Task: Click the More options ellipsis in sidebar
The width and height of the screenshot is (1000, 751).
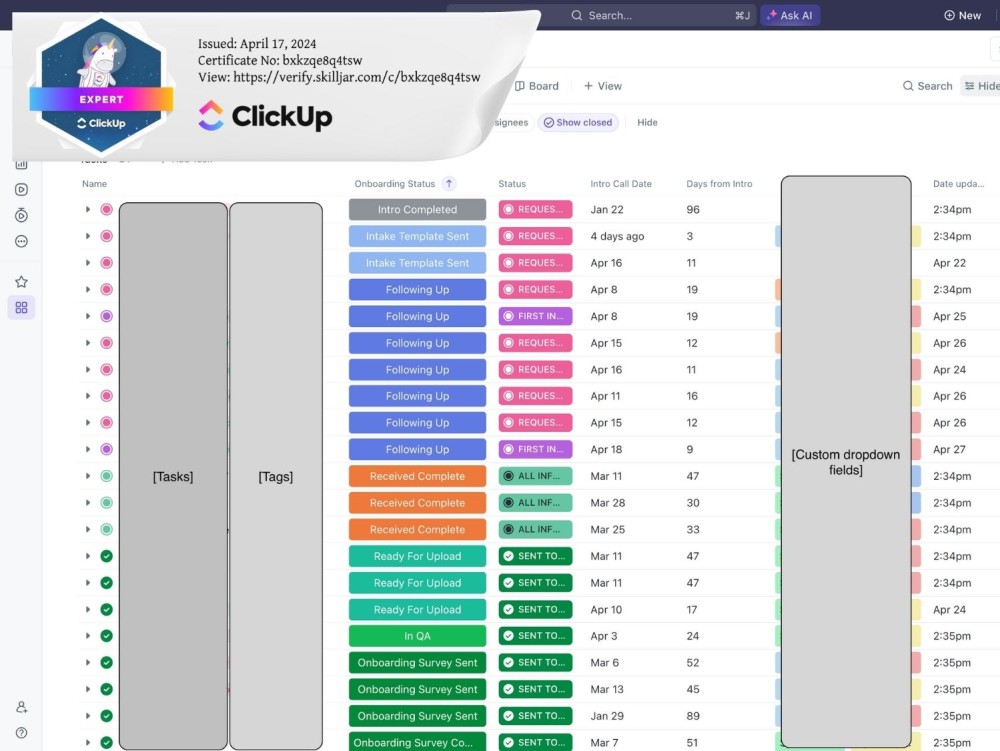Action: 21,241
